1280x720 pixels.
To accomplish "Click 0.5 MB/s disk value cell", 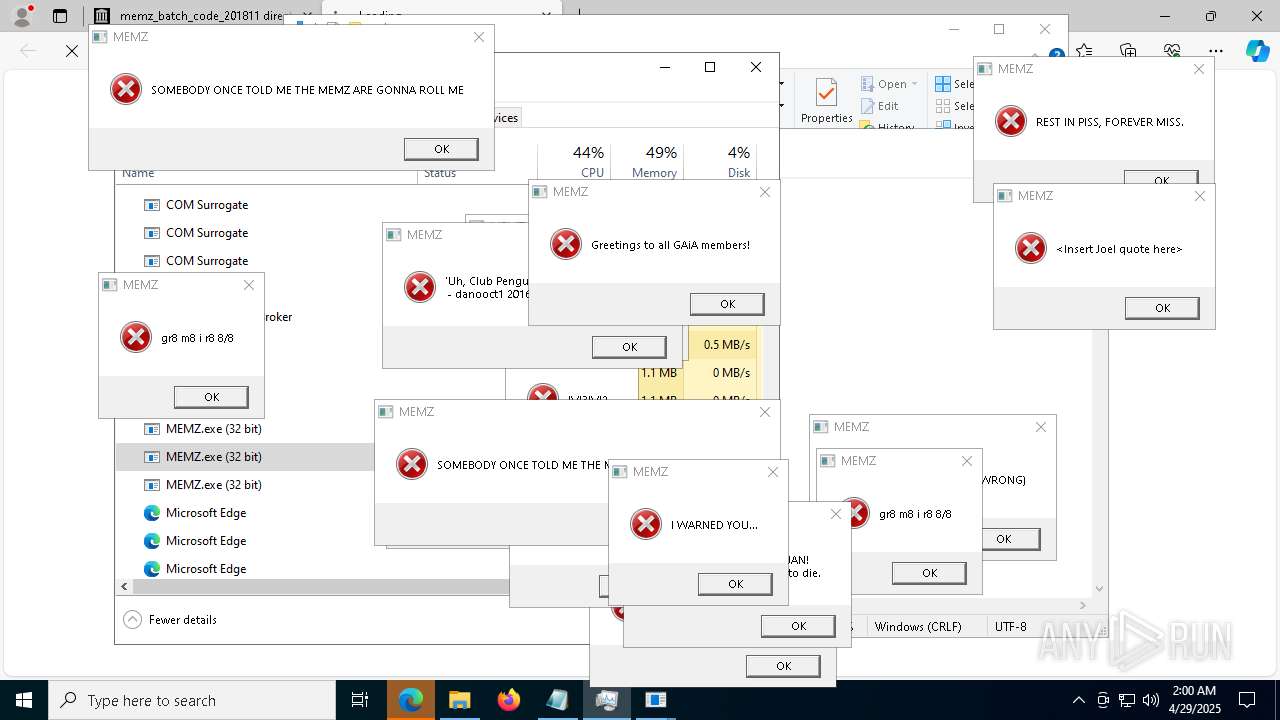I will coord(724,345).
